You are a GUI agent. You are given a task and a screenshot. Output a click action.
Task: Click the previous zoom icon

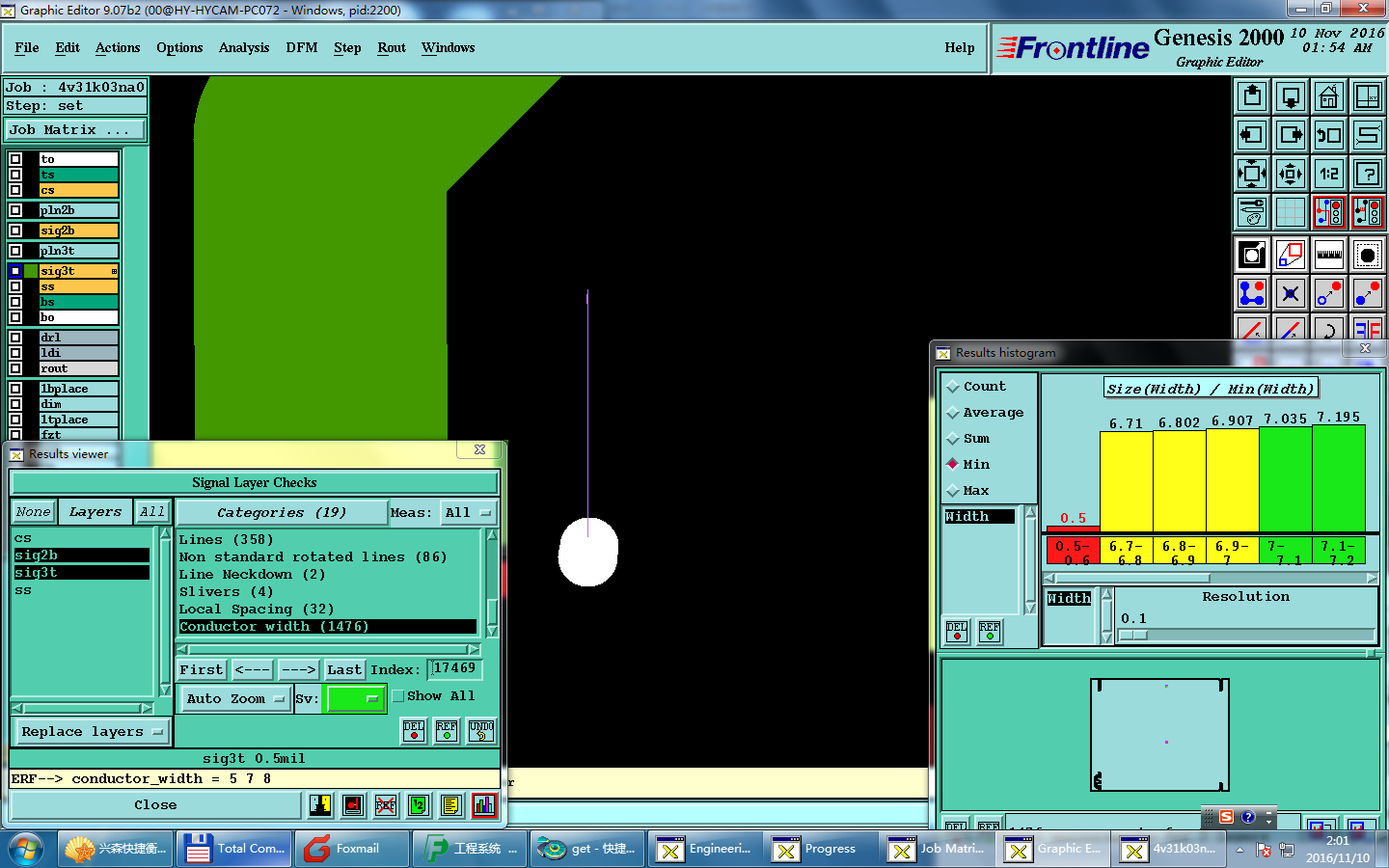tap(1329, 135)
